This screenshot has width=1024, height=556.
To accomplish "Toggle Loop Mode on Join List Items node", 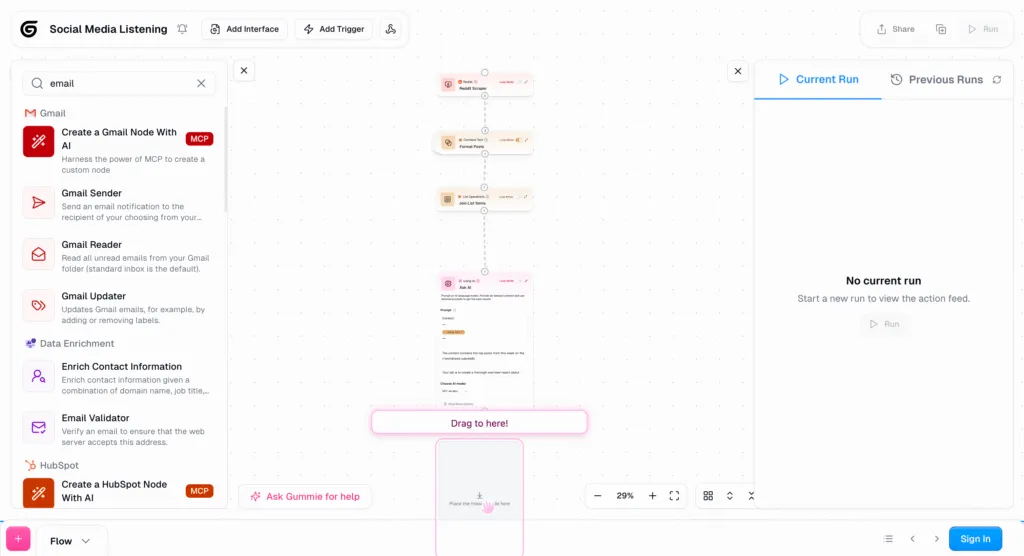I will point(518,197).
